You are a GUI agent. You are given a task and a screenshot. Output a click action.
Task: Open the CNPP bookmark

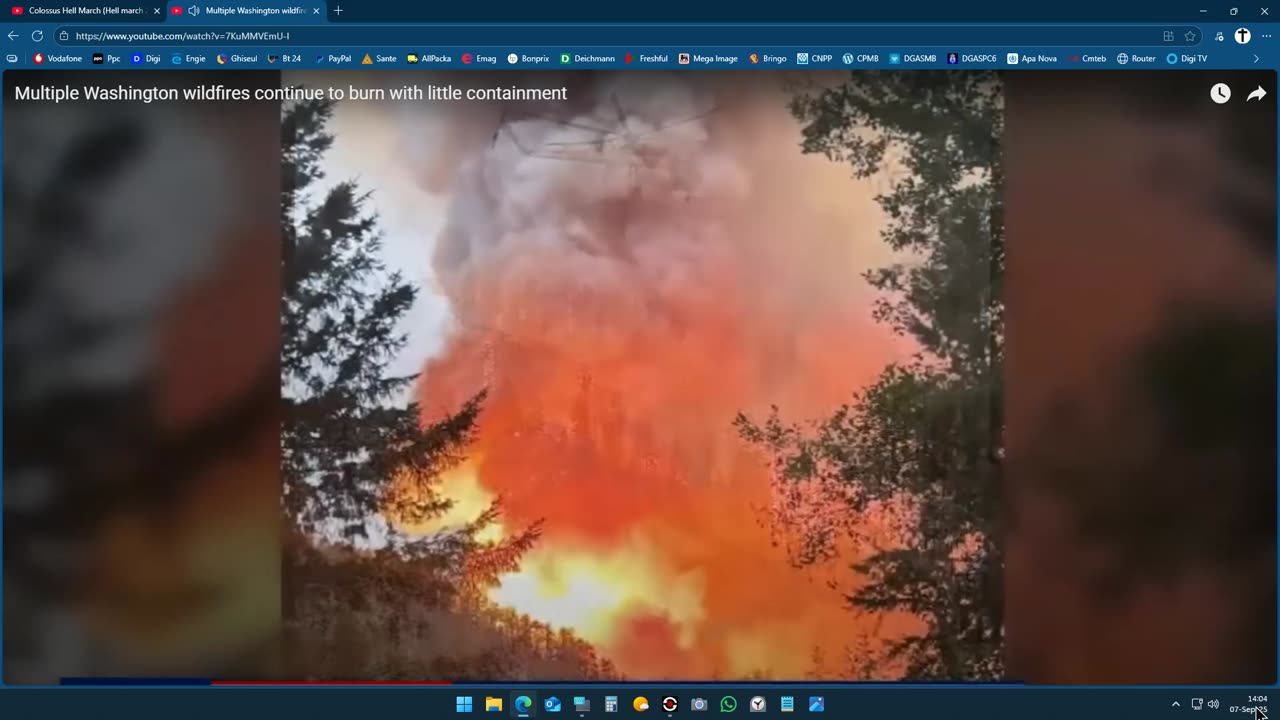814,59
